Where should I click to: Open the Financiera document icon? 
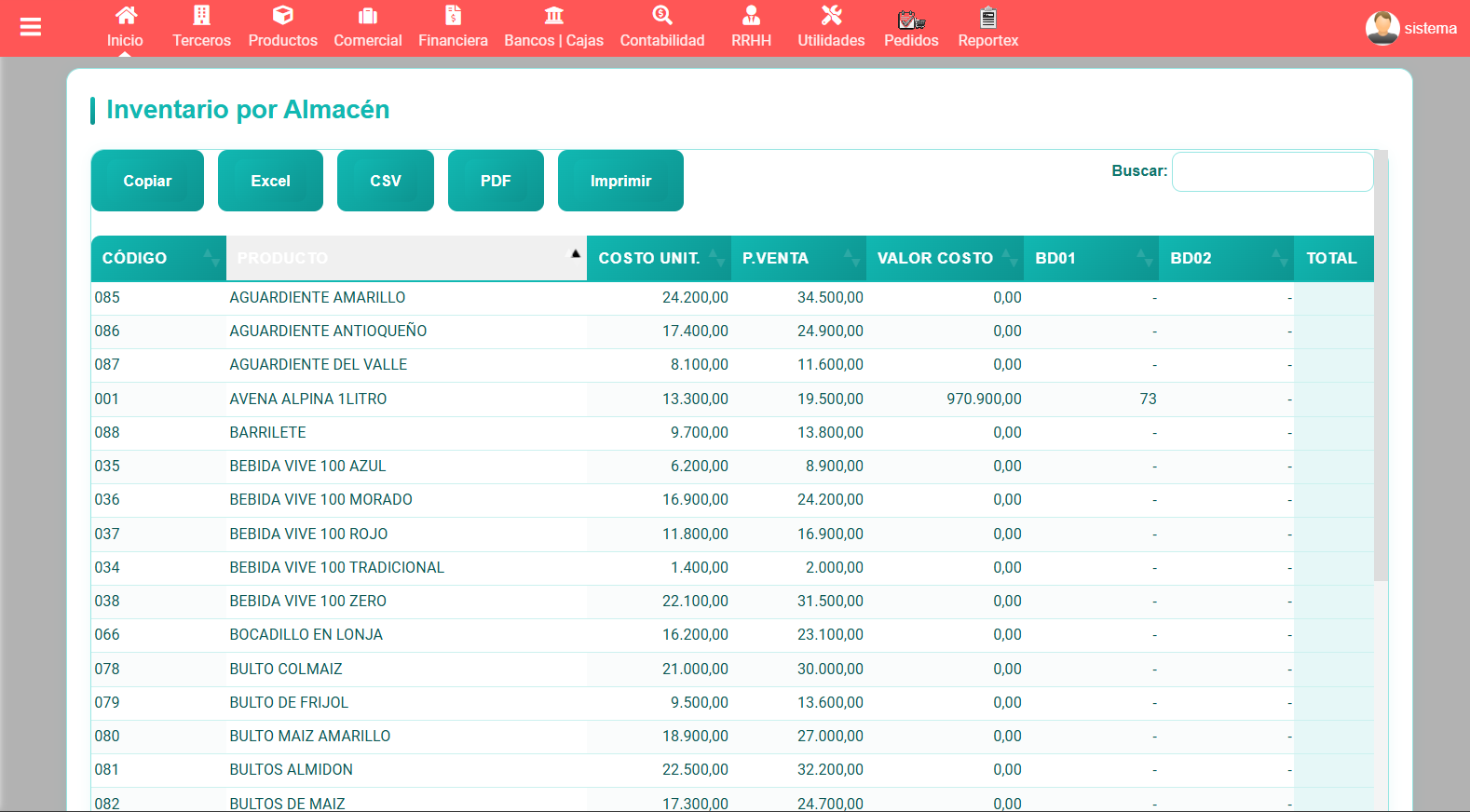pos(453,16)
